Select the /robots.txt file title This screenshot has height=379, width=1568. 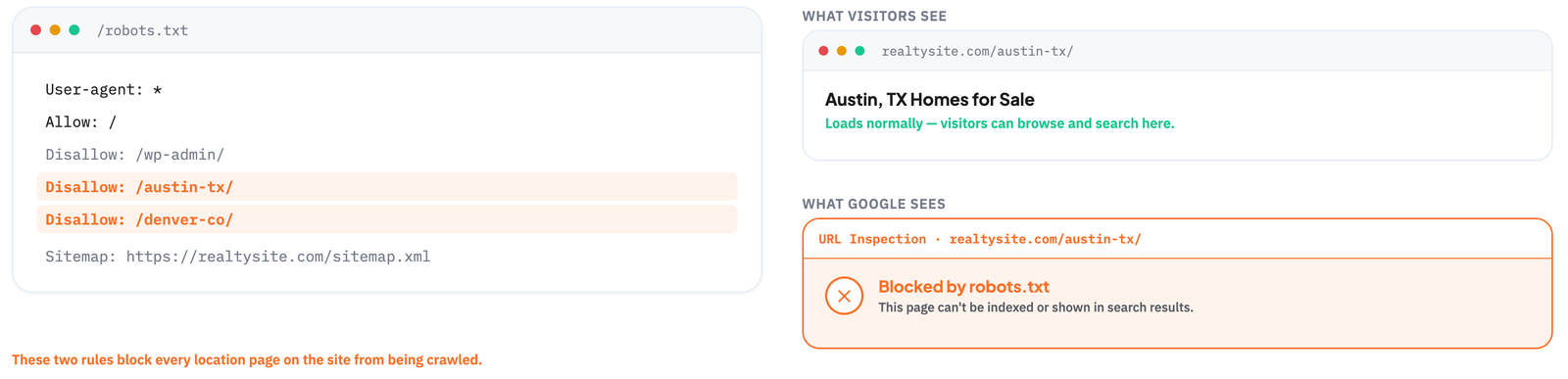pyautogui.click(x=142, y=30)
